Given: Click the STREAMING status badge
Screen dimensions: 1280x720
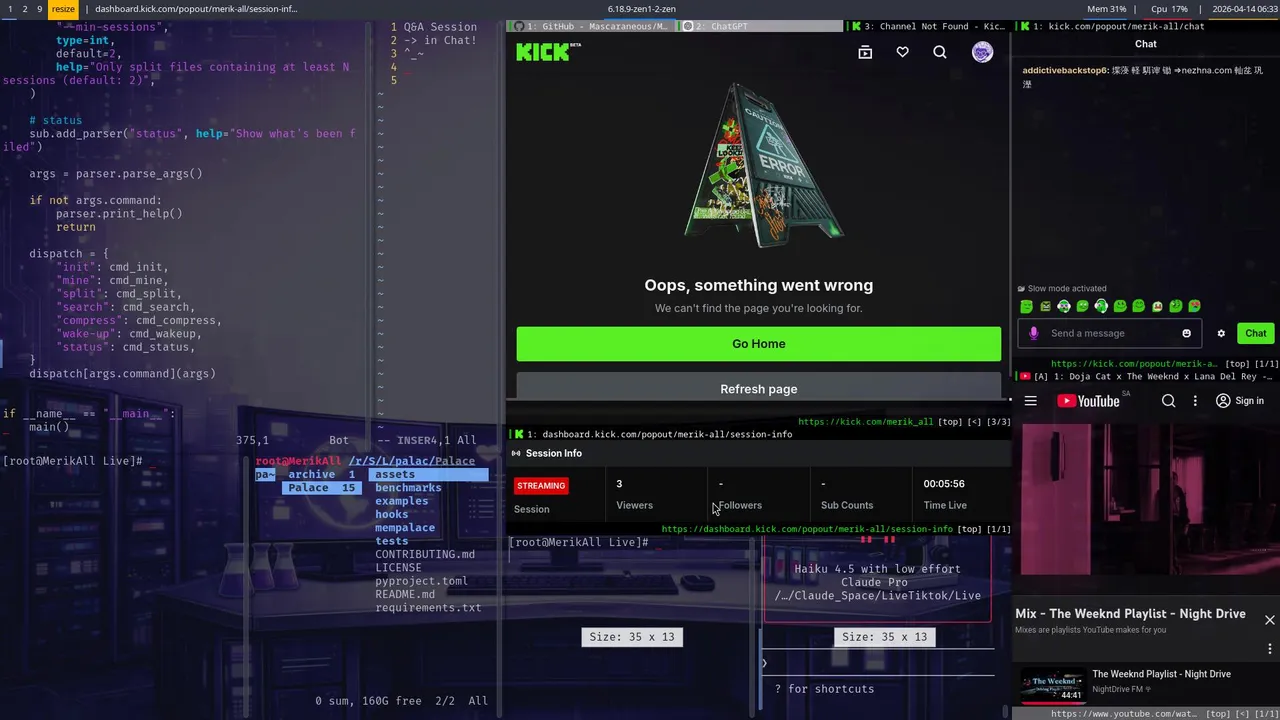Looking at the screenshot, I should 541,486.
